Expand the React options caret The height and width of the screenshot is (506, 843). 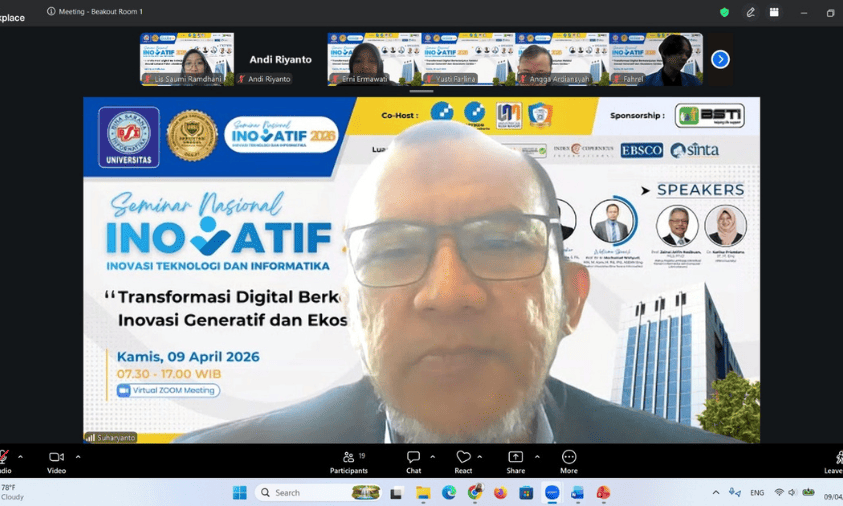[x=480, y=456]
